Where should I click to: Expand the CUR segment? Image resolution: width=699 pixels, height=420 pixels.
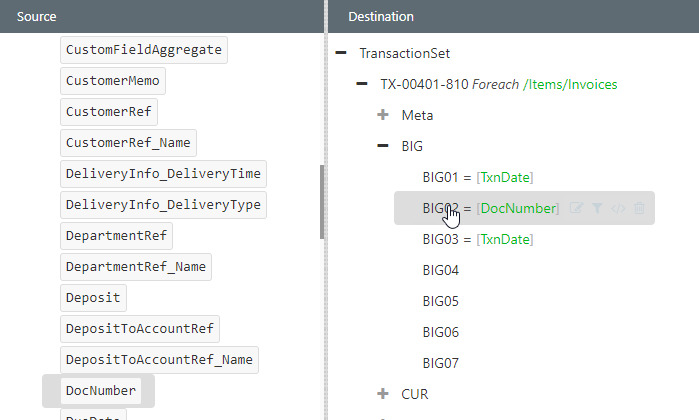pos(383,394)
